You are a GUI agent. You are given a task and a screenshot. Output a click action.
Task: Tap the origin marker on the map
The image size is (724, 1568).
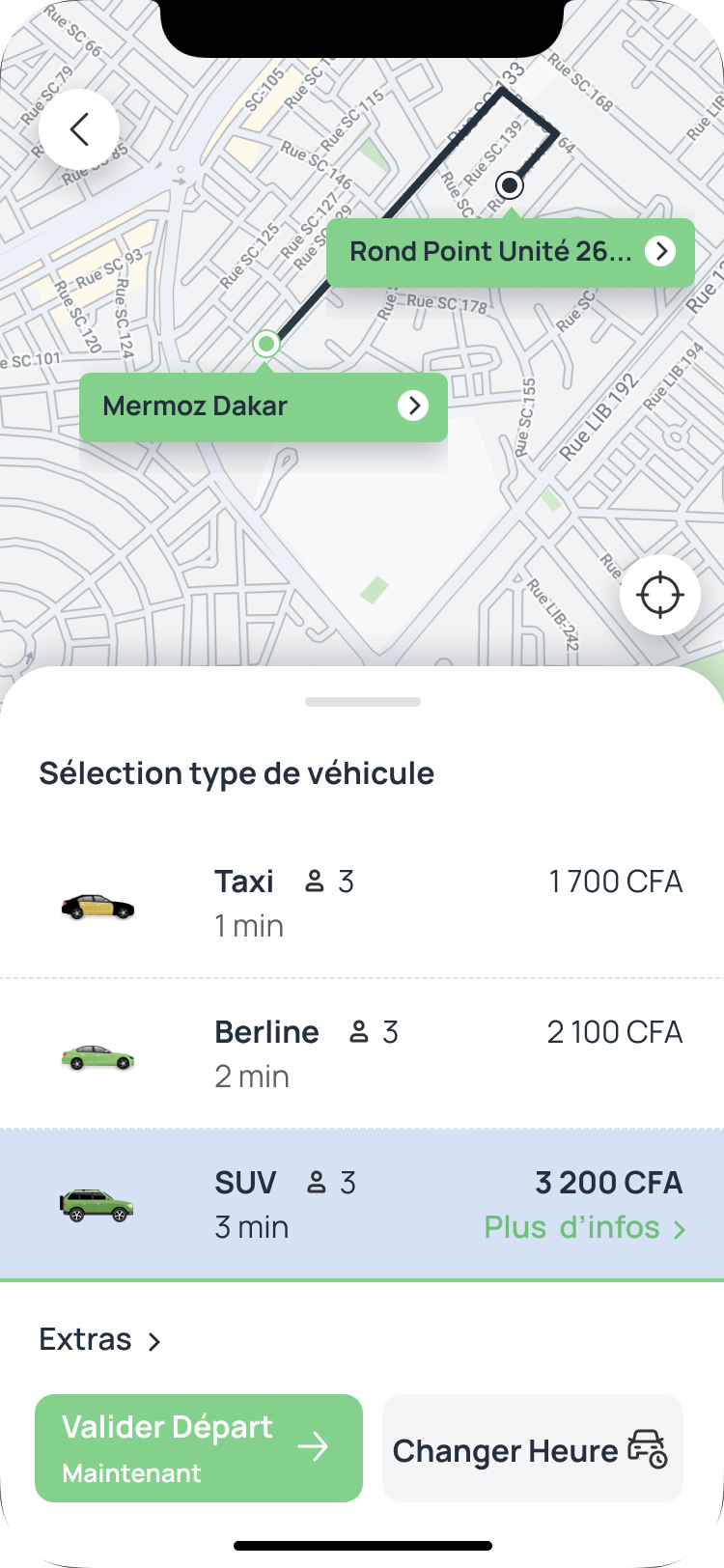[266, 344]
